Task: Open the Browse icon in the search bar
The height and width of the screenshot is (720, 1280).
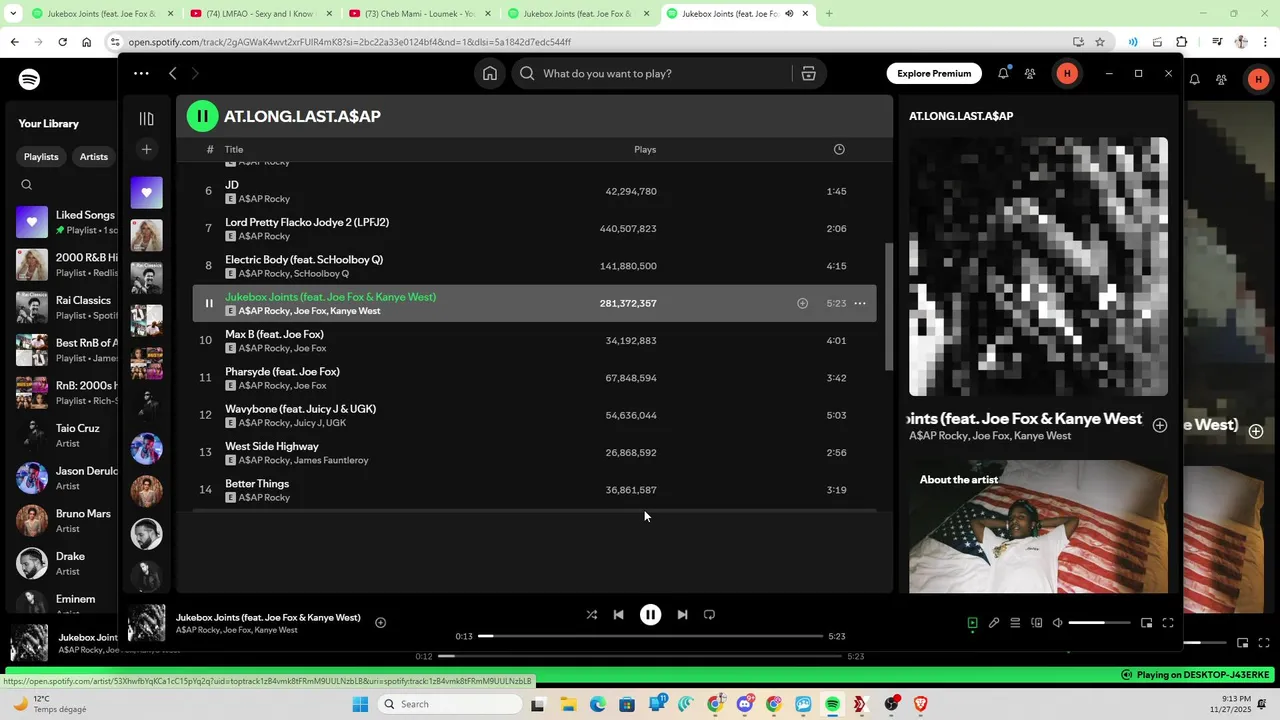Action: coord(809,73)
